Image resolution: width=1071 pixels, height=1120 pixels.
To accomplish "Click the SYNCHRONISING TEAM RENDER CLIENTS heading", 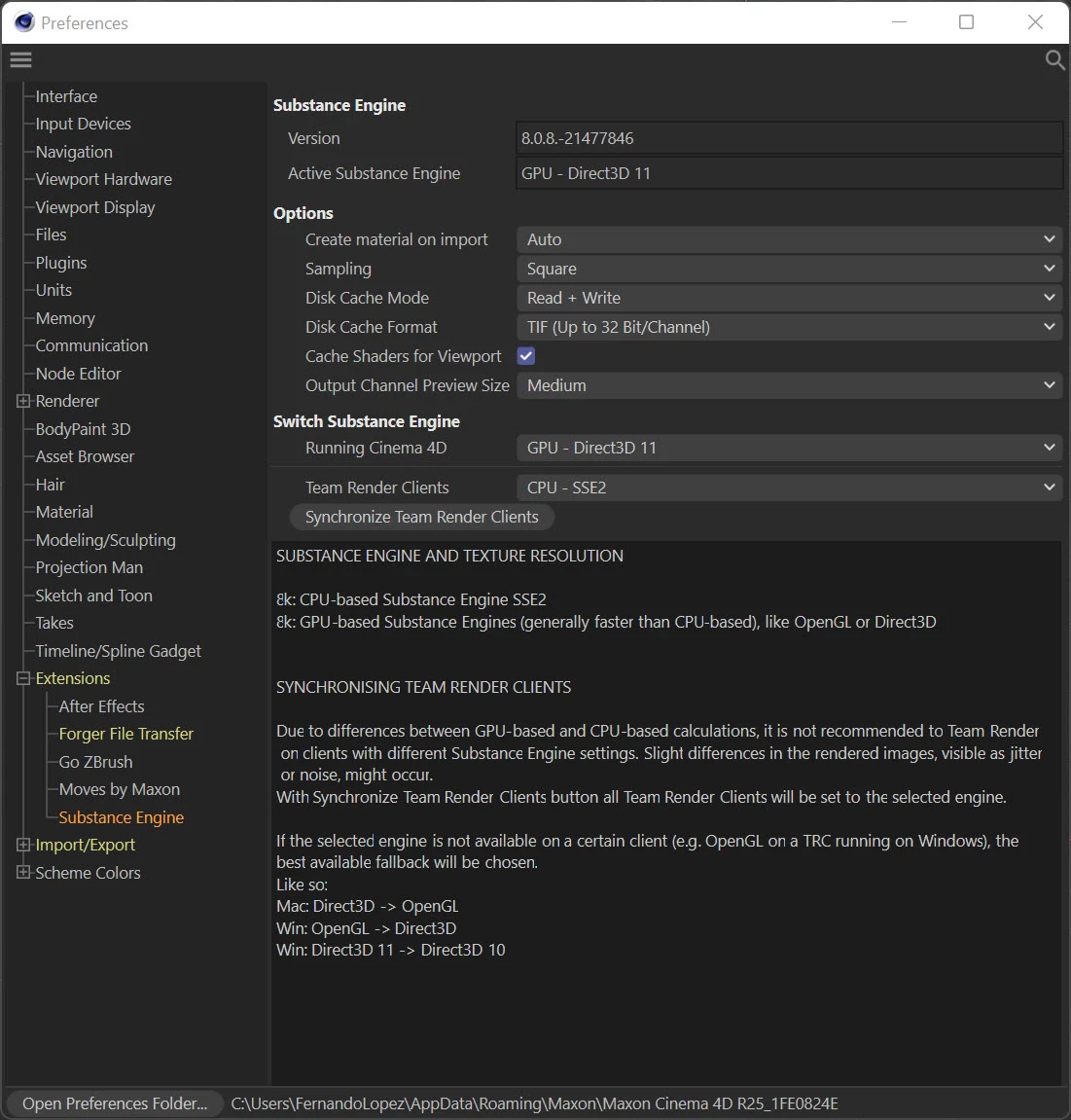I will click(423, 687).
